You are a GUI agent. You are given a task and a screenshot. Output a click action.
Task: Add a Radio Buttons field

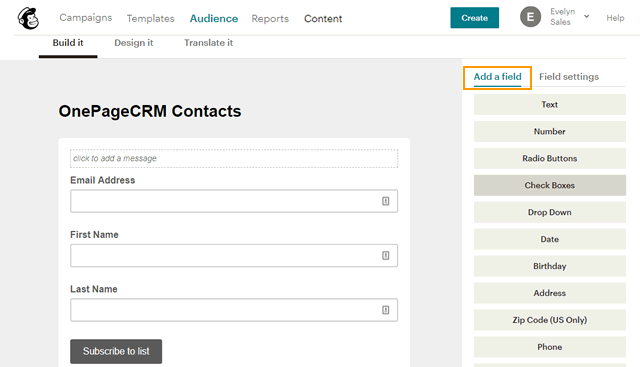tap(550, 158)
